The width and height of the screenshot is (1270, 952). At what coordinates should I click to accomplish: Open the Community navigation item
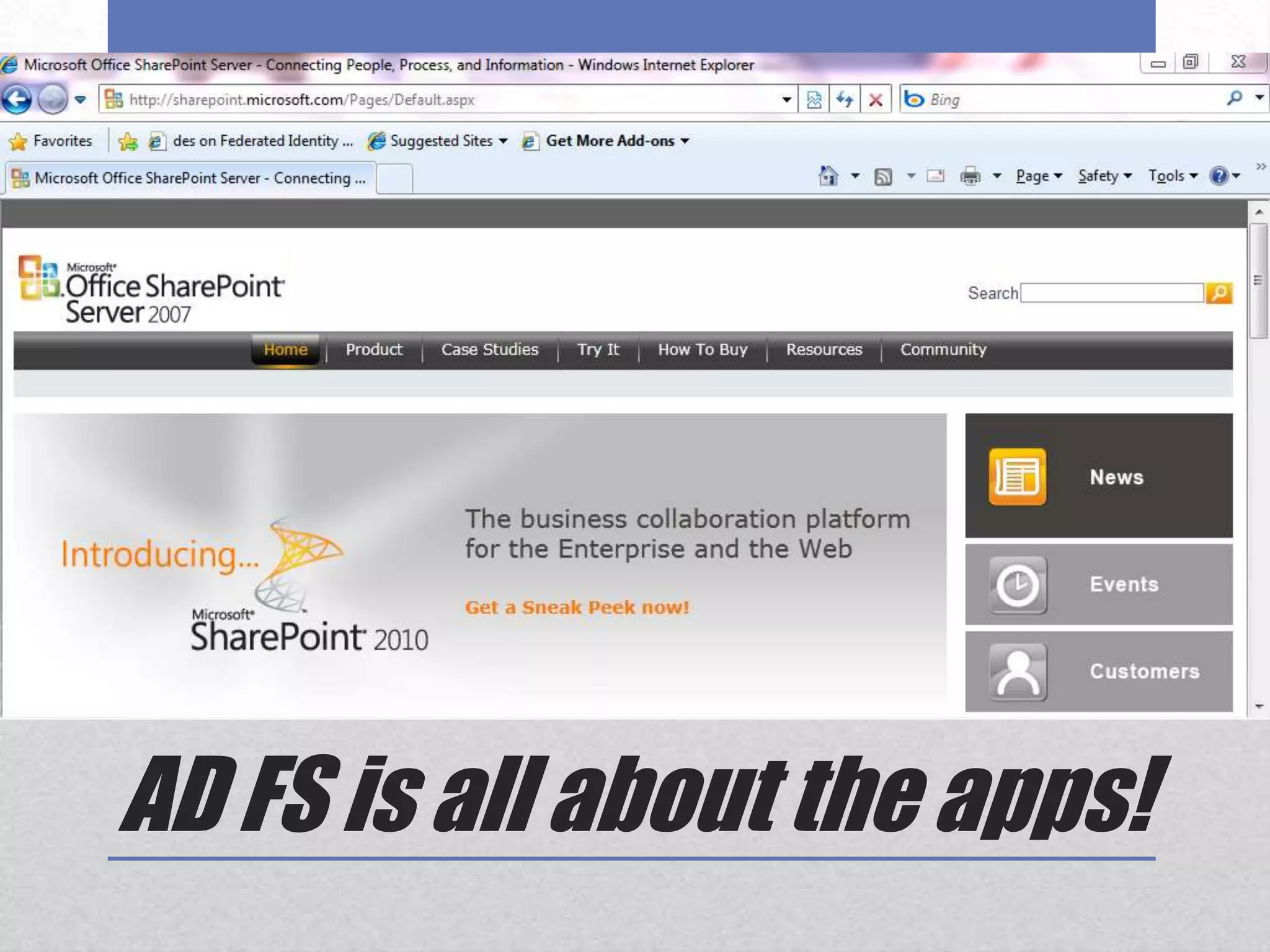point(943,350)
